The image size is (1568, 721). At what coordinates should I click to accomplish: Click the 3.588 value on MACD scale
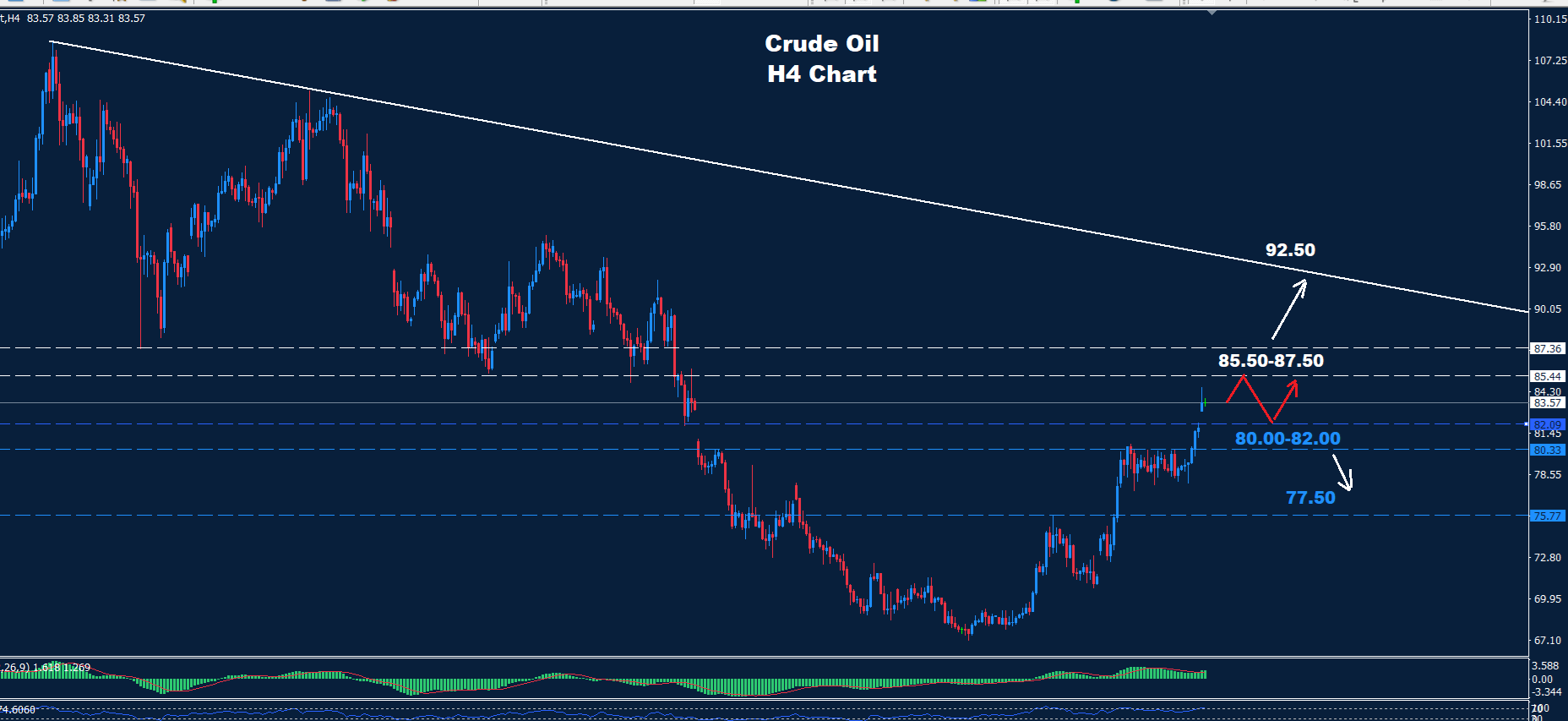[1544, 666]
